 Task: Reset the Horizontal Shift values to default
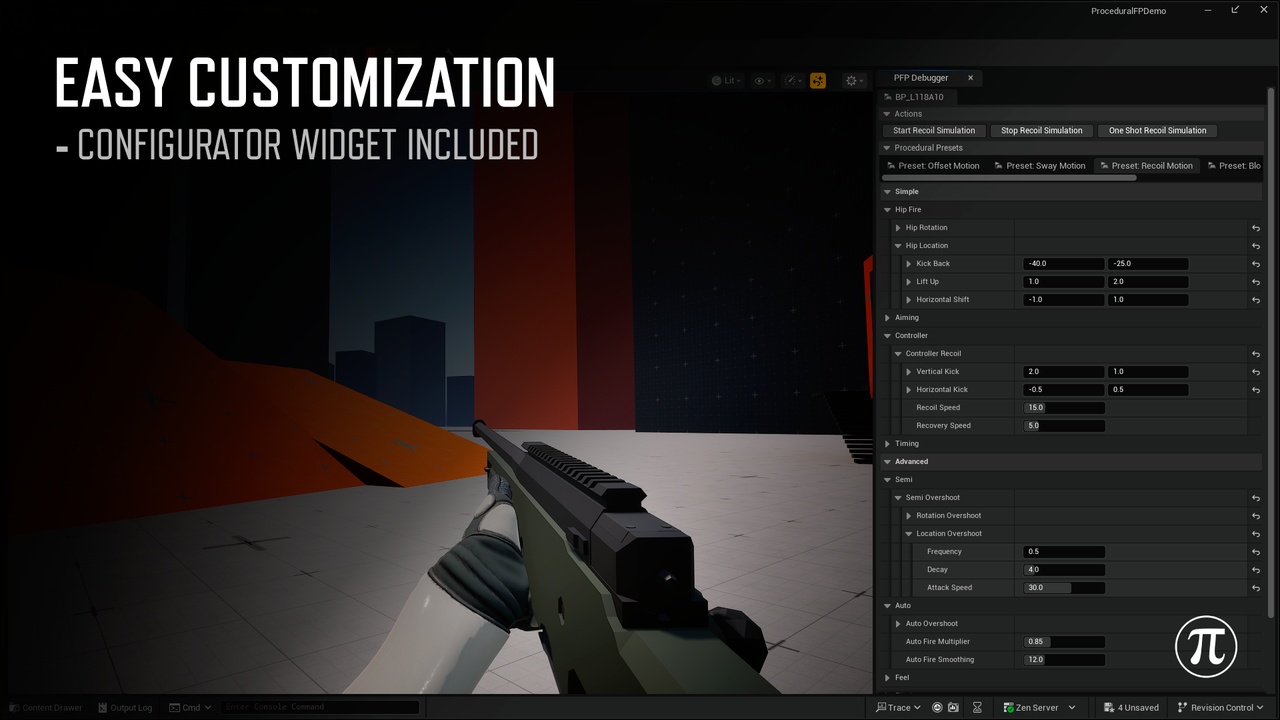[1256, 300]
